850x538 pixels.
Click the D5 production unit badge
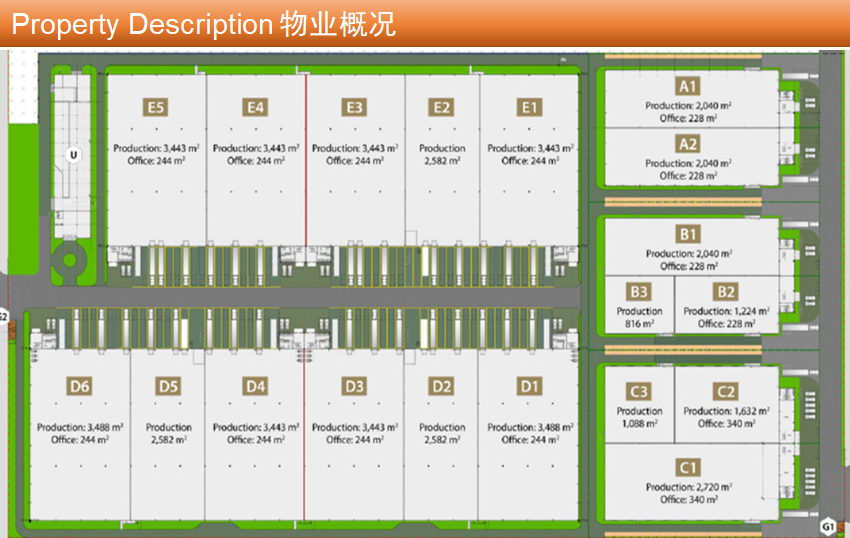tap(168, 387)
